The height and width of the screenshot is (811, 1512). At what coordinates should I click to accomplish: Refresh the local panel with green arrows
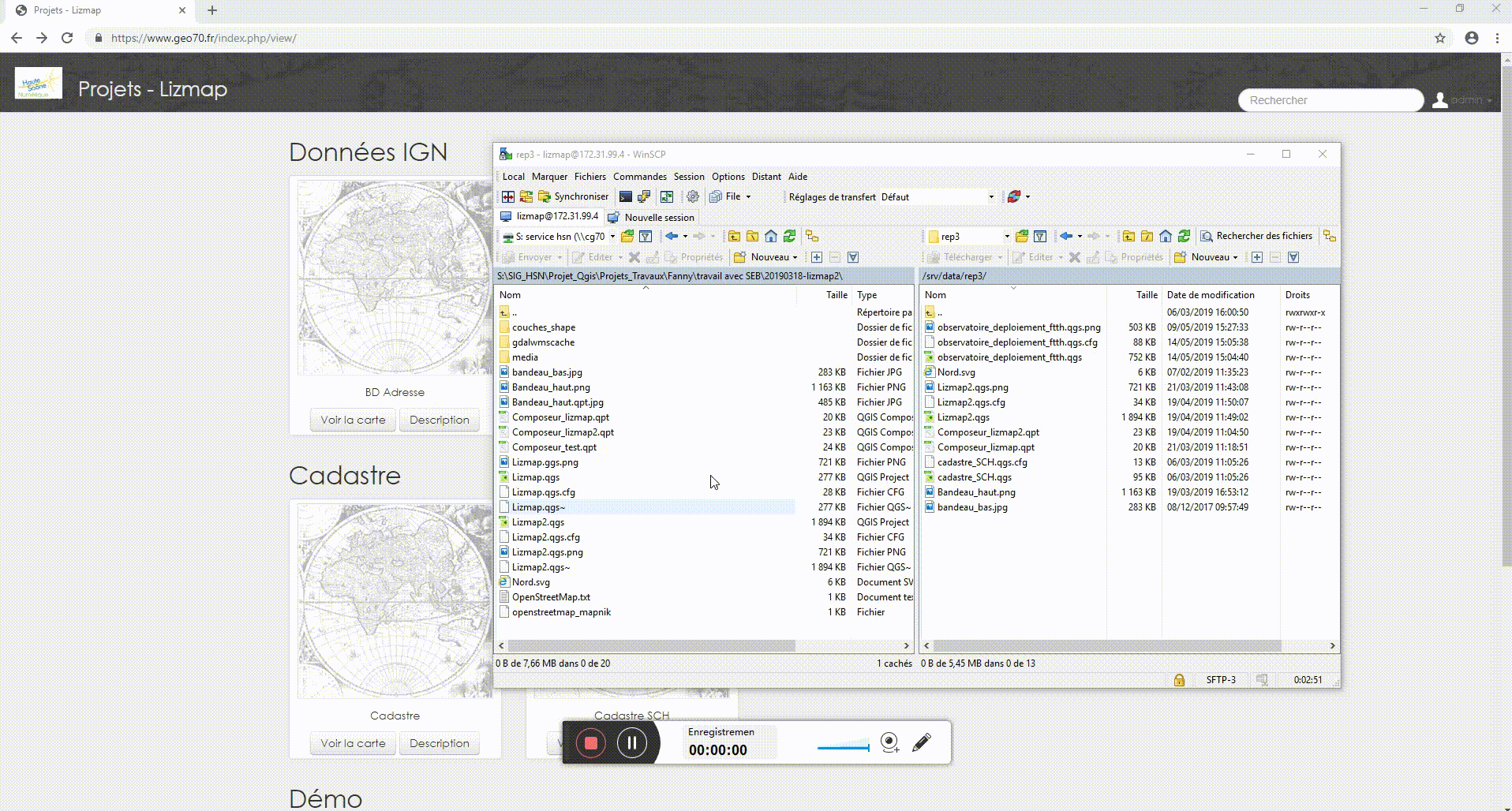[789, 236]
